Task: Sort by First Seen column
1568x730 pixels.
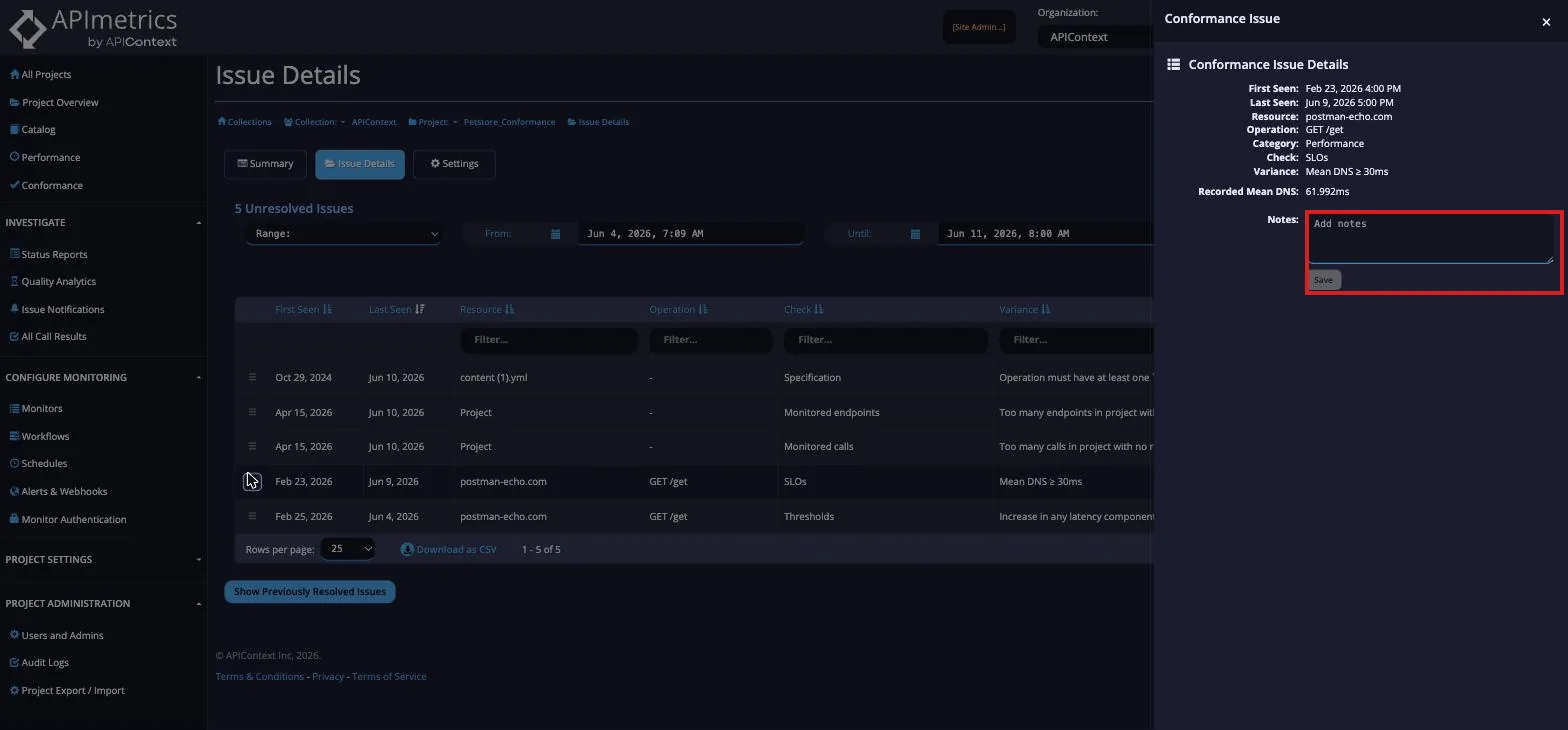Action: tap(303, 310)
